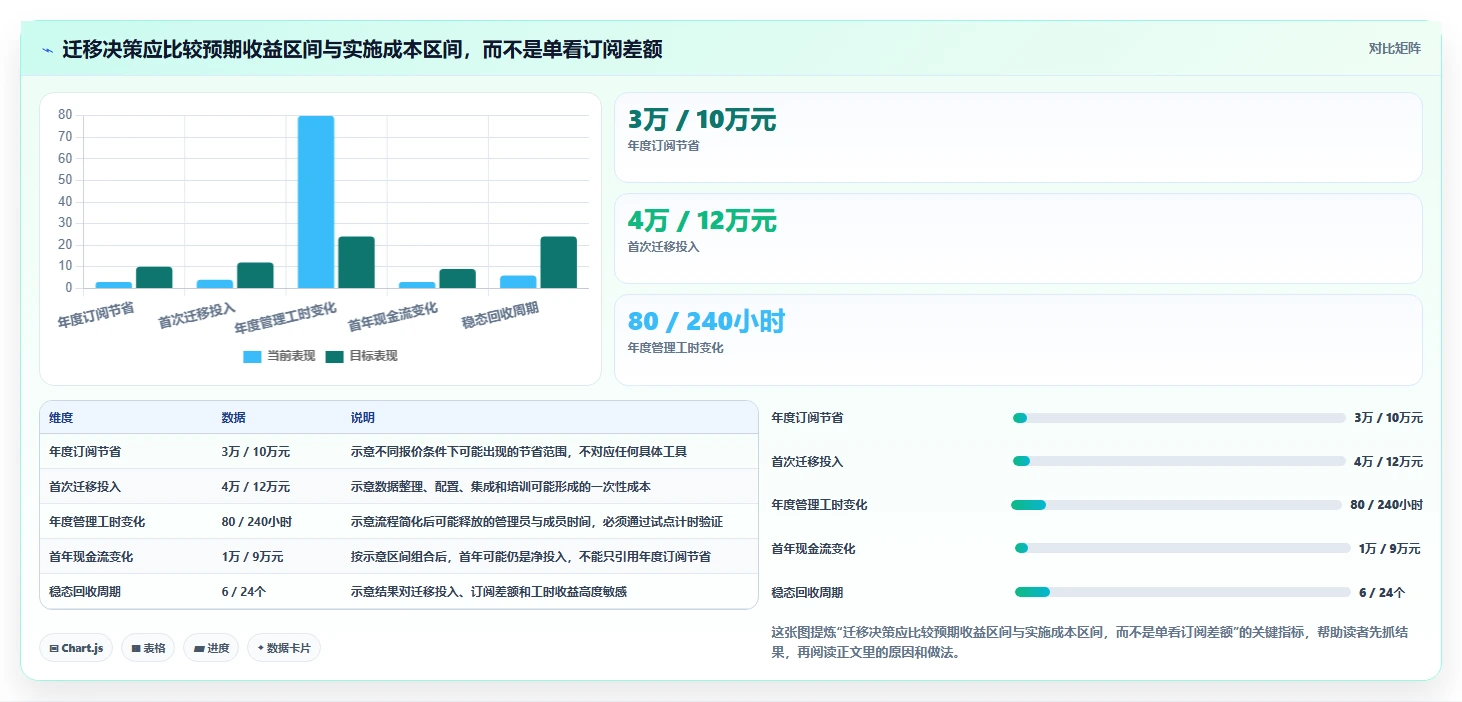The height and width of the screenshot is (702, 1462).
Task: Click the 维度 table column header
Action: tap(61, 418)
